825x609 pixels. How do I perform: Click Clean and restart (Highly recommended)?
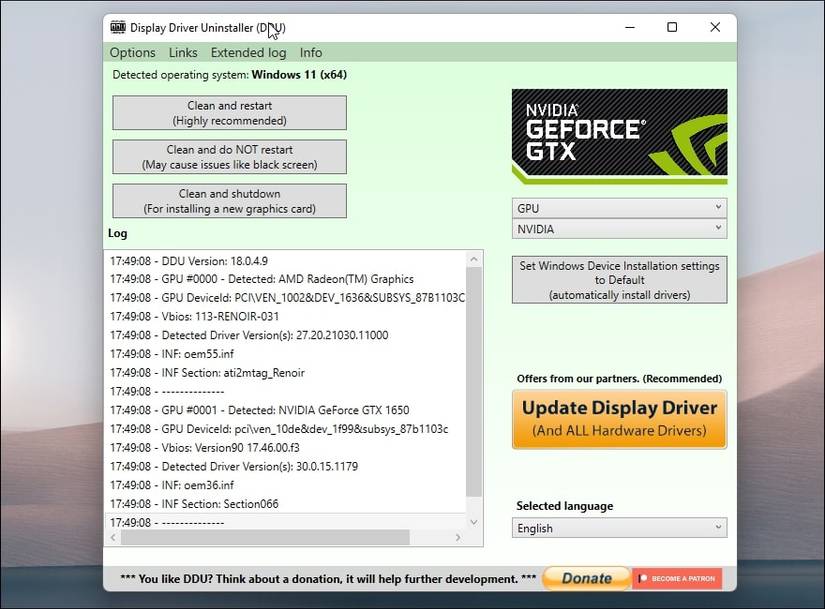[x=229, y=112]
